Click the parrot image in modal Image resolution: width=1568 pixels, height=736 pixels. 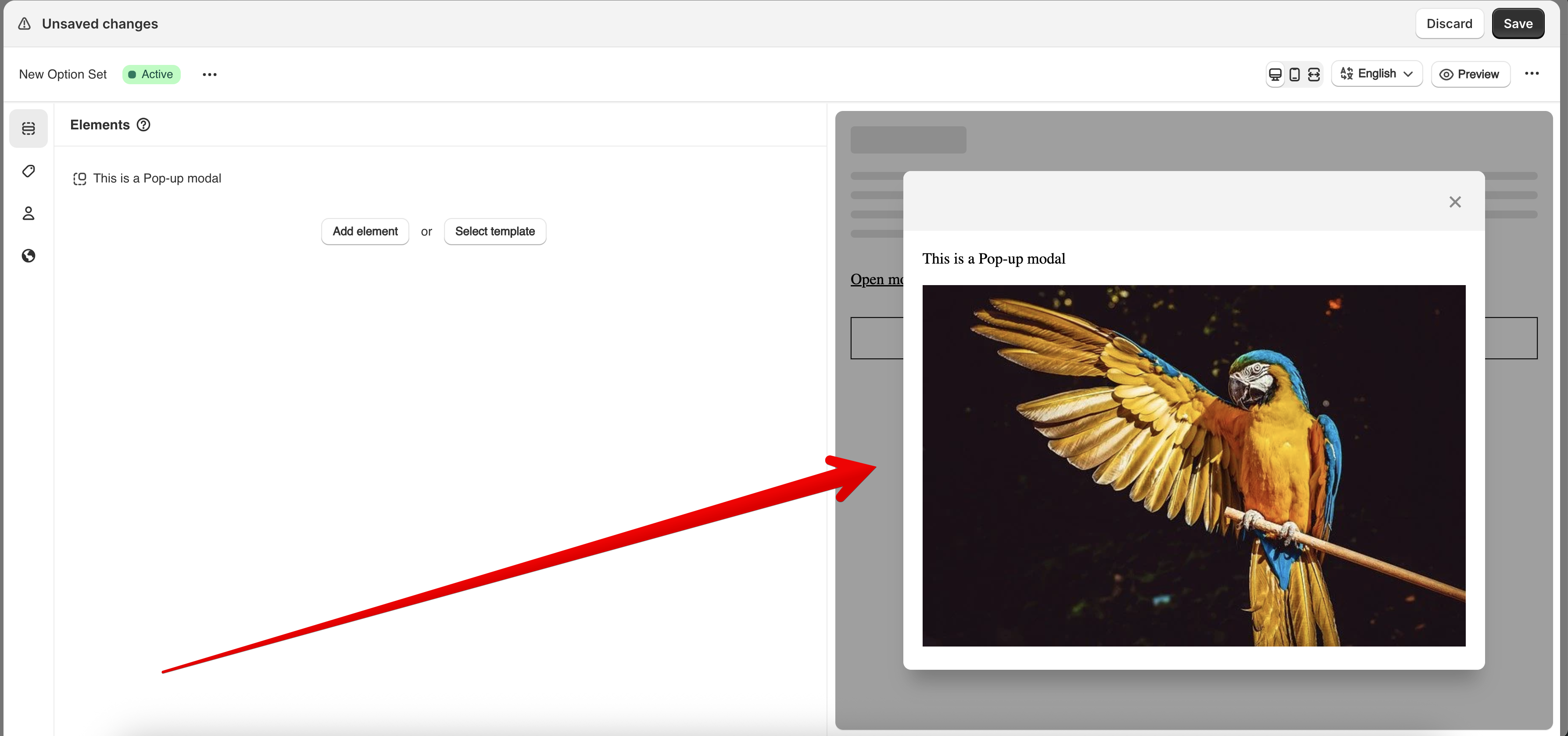[x=1193, y=465]
